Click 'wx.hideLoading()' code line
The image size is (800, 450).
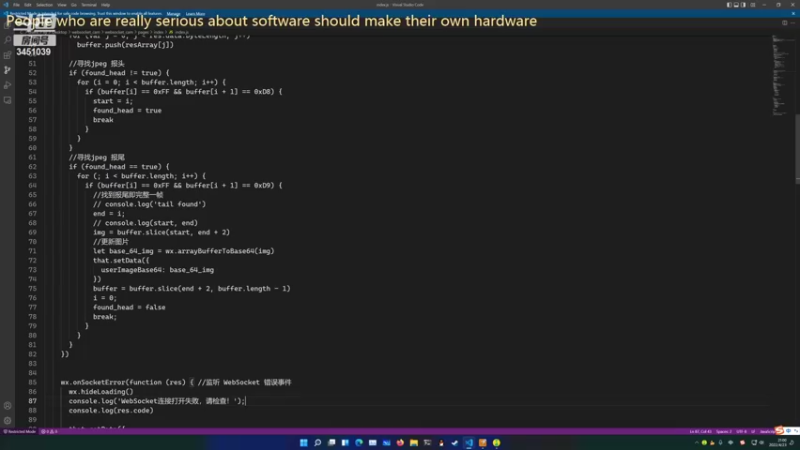coord(101,392)
